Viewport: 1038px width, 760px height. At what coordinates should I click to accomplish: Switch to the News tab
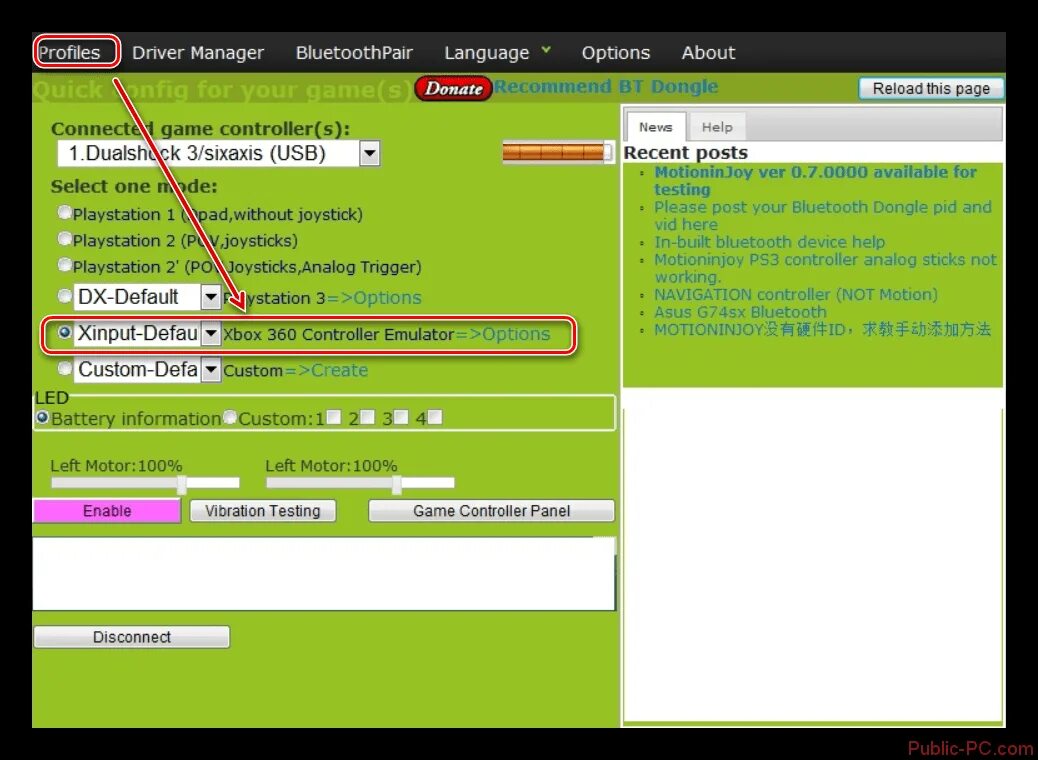coord(655,126)
